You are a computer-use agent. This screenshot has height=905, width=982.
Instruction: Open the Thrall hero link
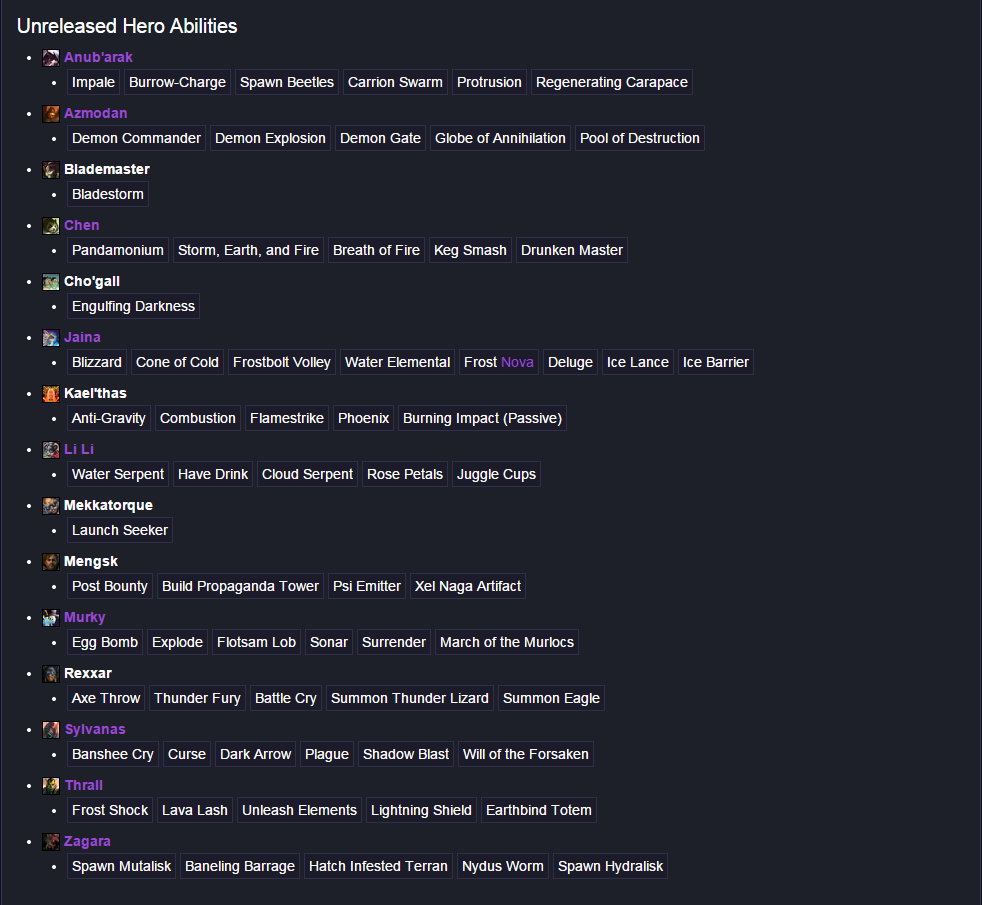84,785
